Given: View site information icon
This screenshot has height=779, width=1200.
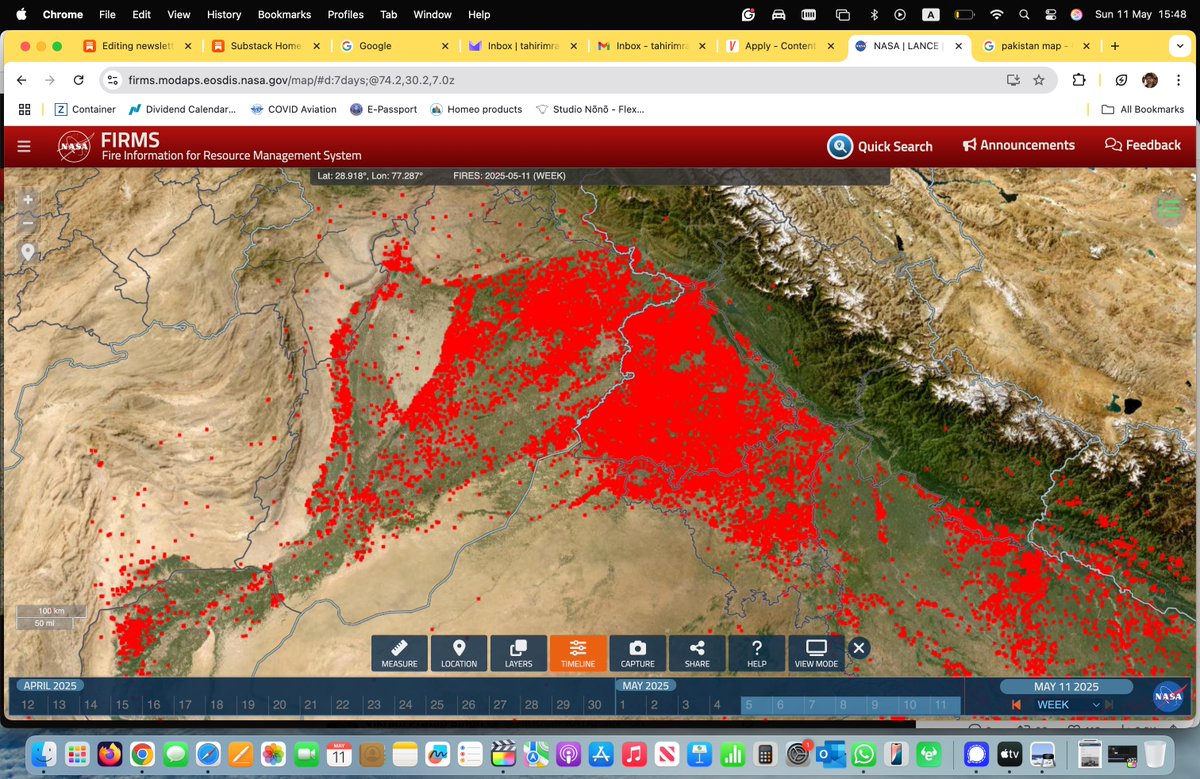Looking at the screenshot, I should pyautogui.click(x=112, y=80).
